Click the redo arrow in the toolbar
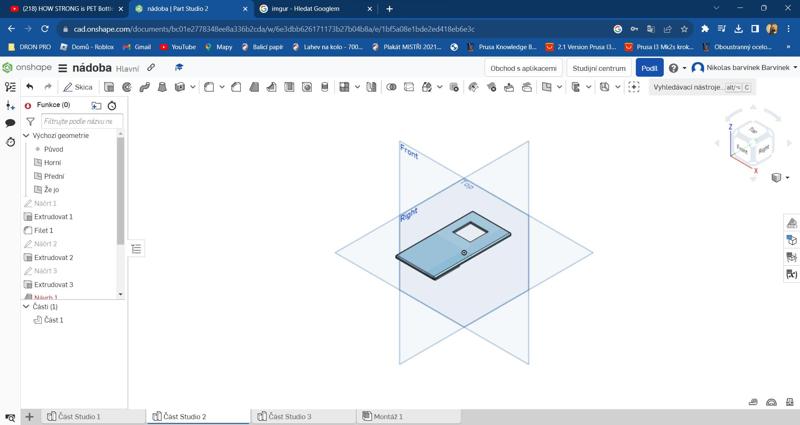This screenshot has width=800, height=425. pyautogui.click(x=48, y=87)
